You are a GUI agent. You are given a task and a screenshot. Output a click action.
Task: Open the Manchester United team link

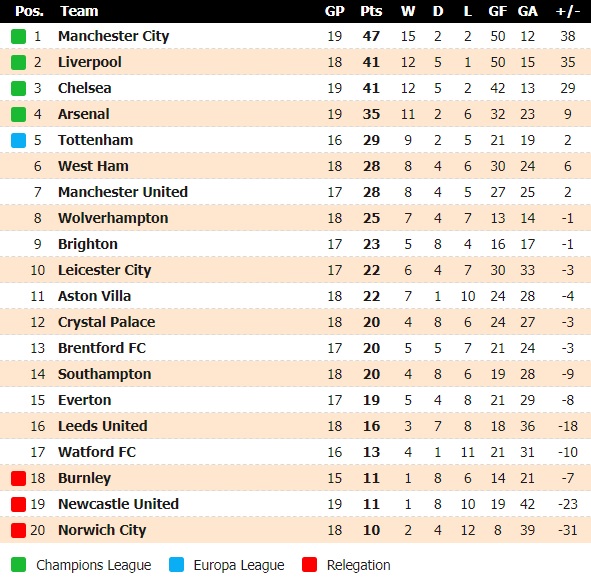123,192
